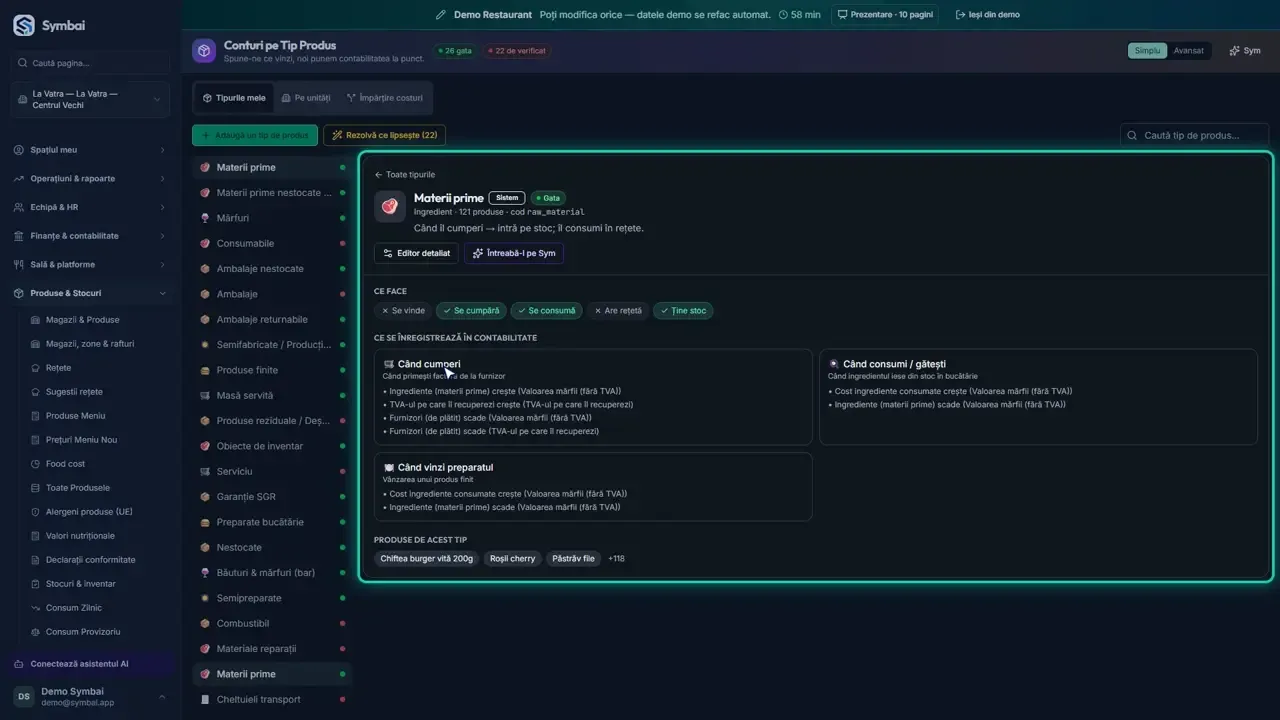Click the Conturi pe Tip Produs cube icon
This screenshot has height=720, width=1280.
point(205,51)
